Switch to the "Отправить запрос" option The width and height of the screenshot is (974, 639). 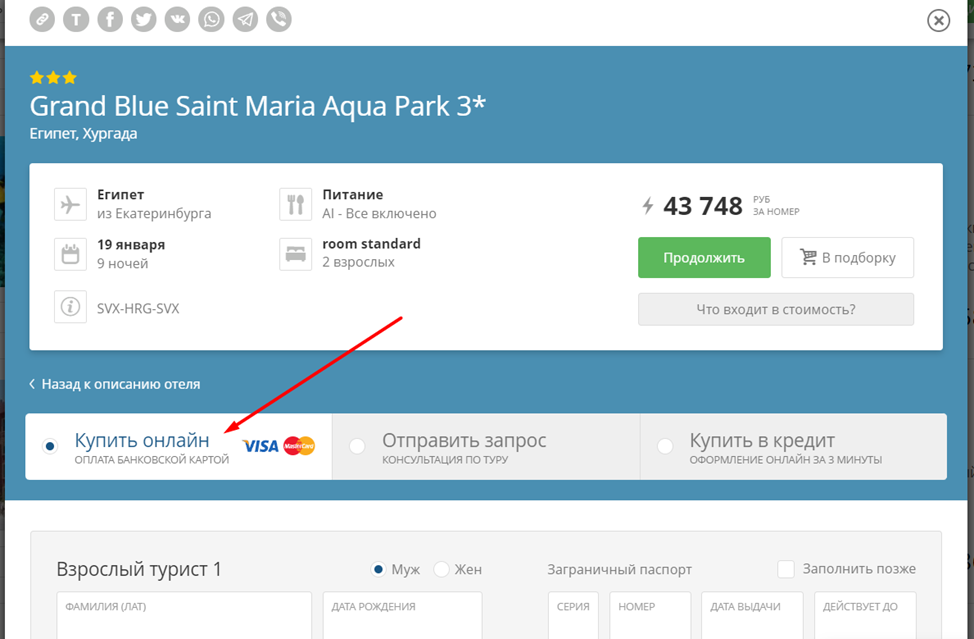[x=464, y=446]
